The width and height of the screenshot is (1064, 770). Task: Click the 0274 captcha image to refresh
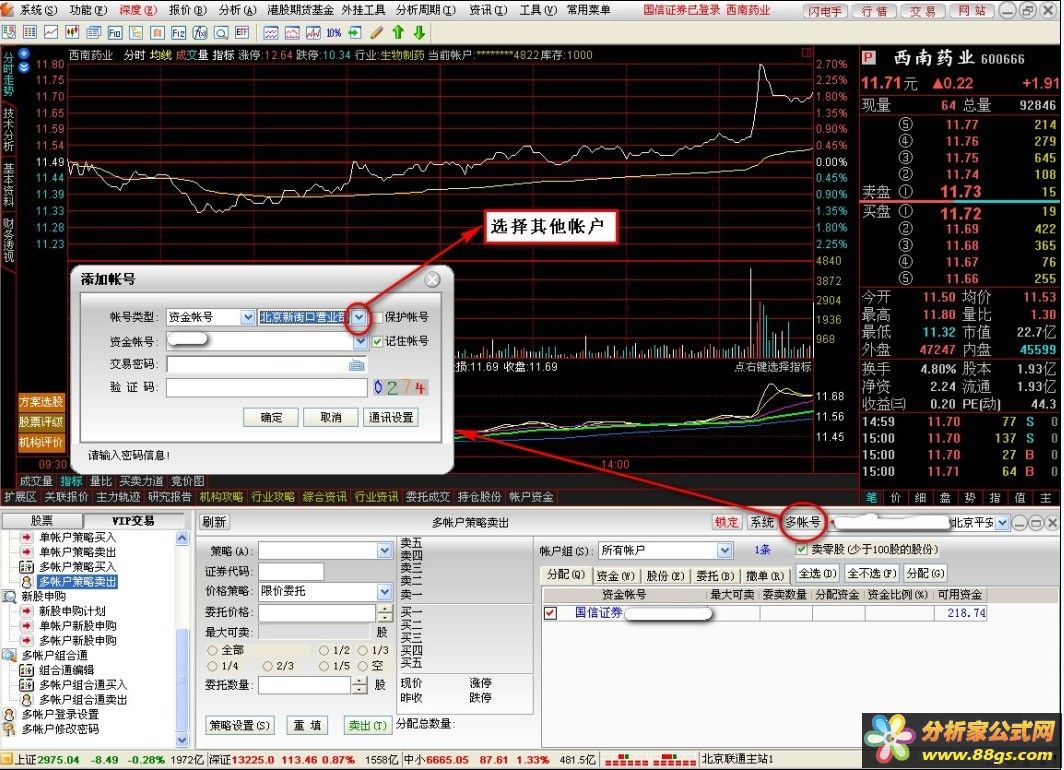click(x=400, y=387)
